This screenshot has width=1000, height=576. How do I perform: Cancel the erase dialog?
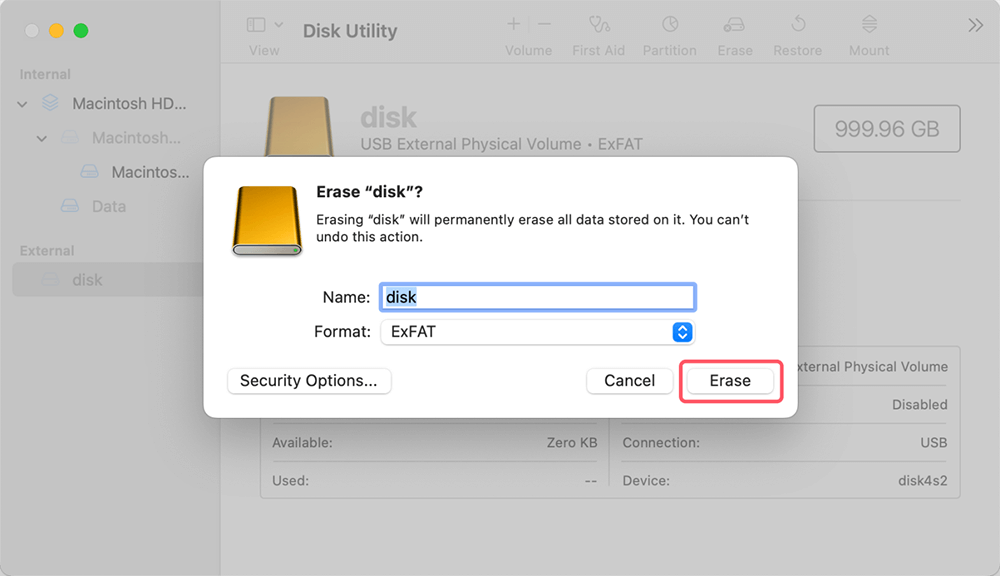(629, 381)
